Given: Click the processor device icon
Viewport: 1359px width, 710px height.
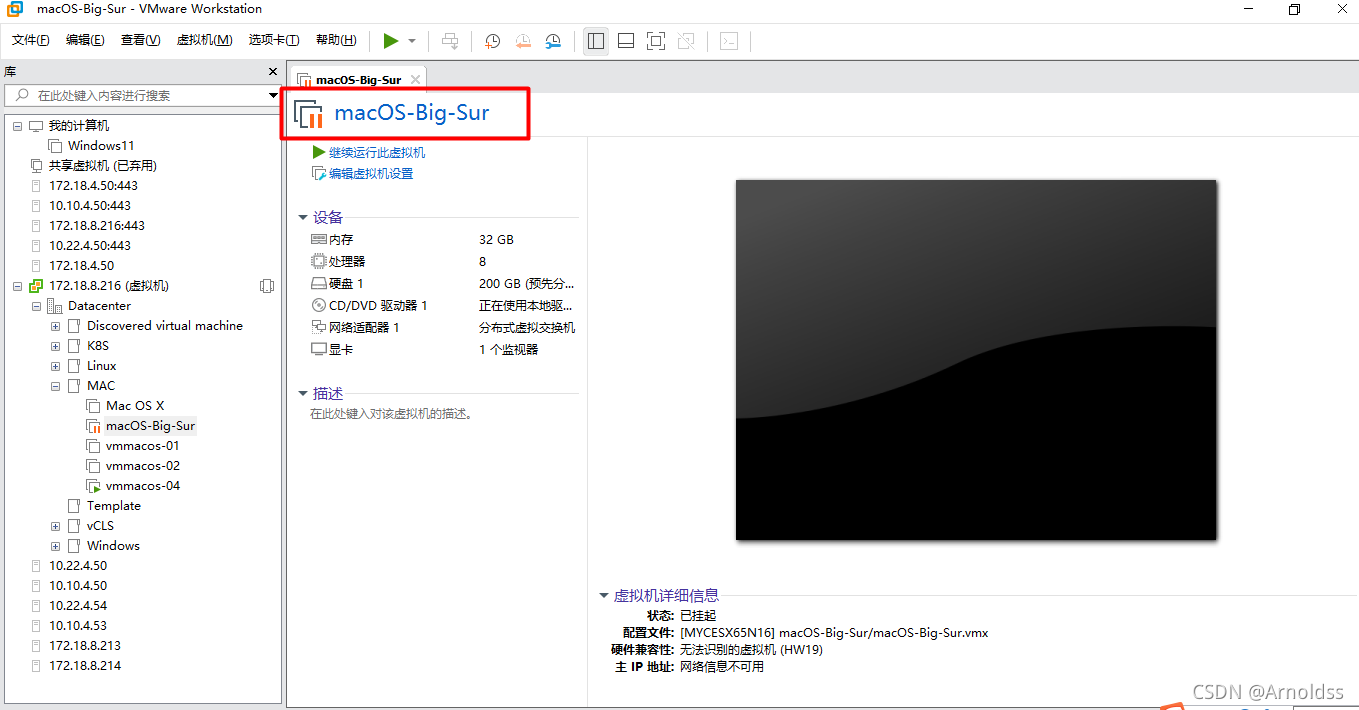Looking at the screenshot, I should (319, 262).
